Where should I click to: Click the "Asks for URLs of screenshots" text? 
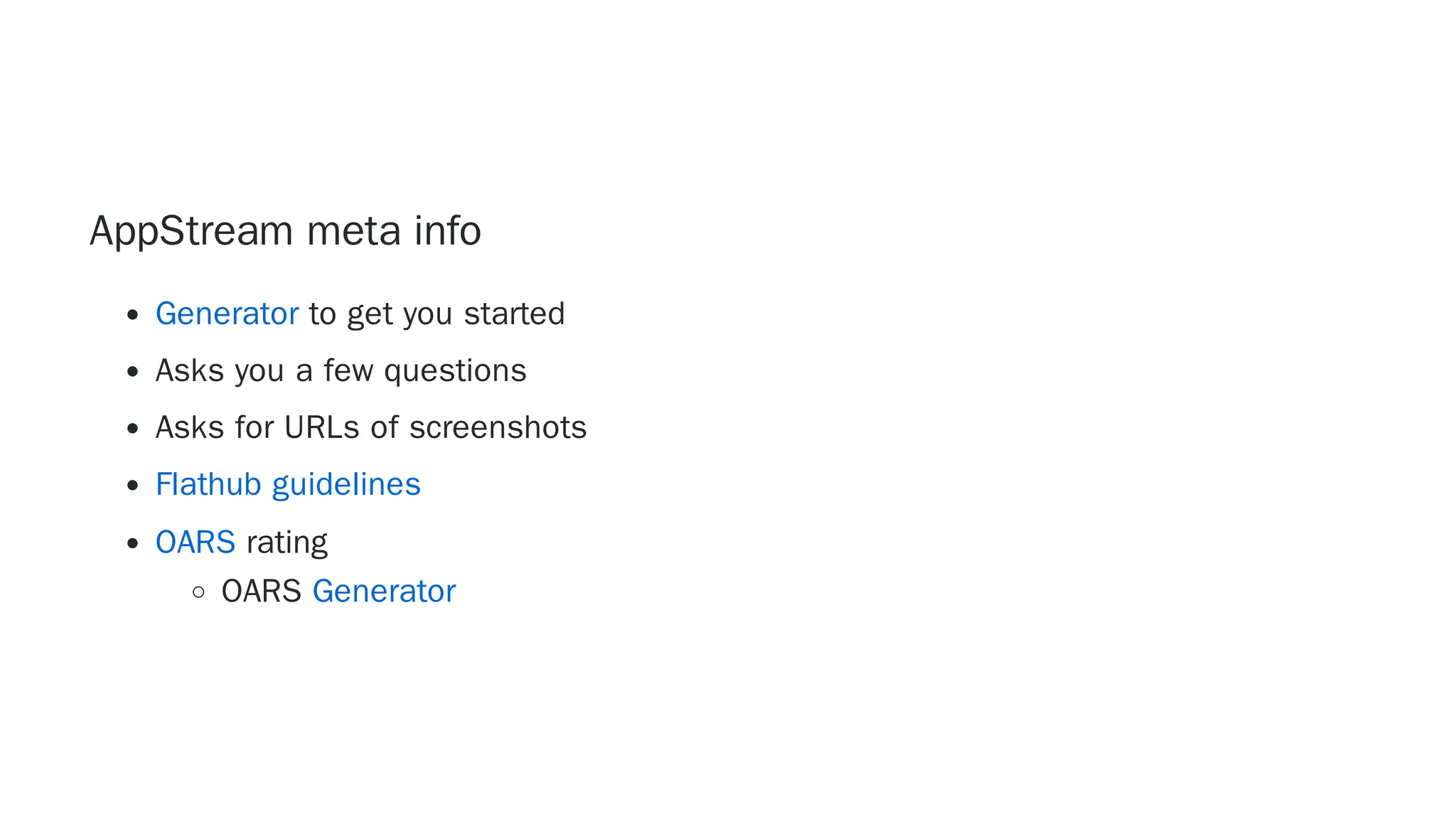[x=371, y=427]
